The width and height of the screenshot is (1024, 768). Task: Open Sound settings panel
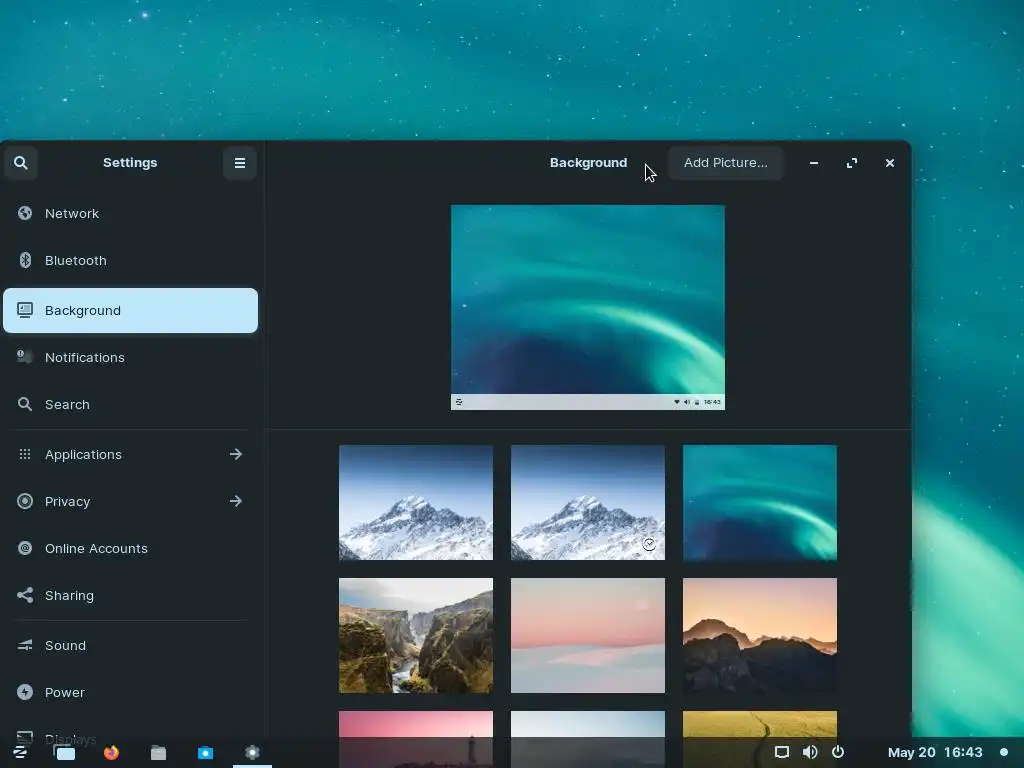131,645
